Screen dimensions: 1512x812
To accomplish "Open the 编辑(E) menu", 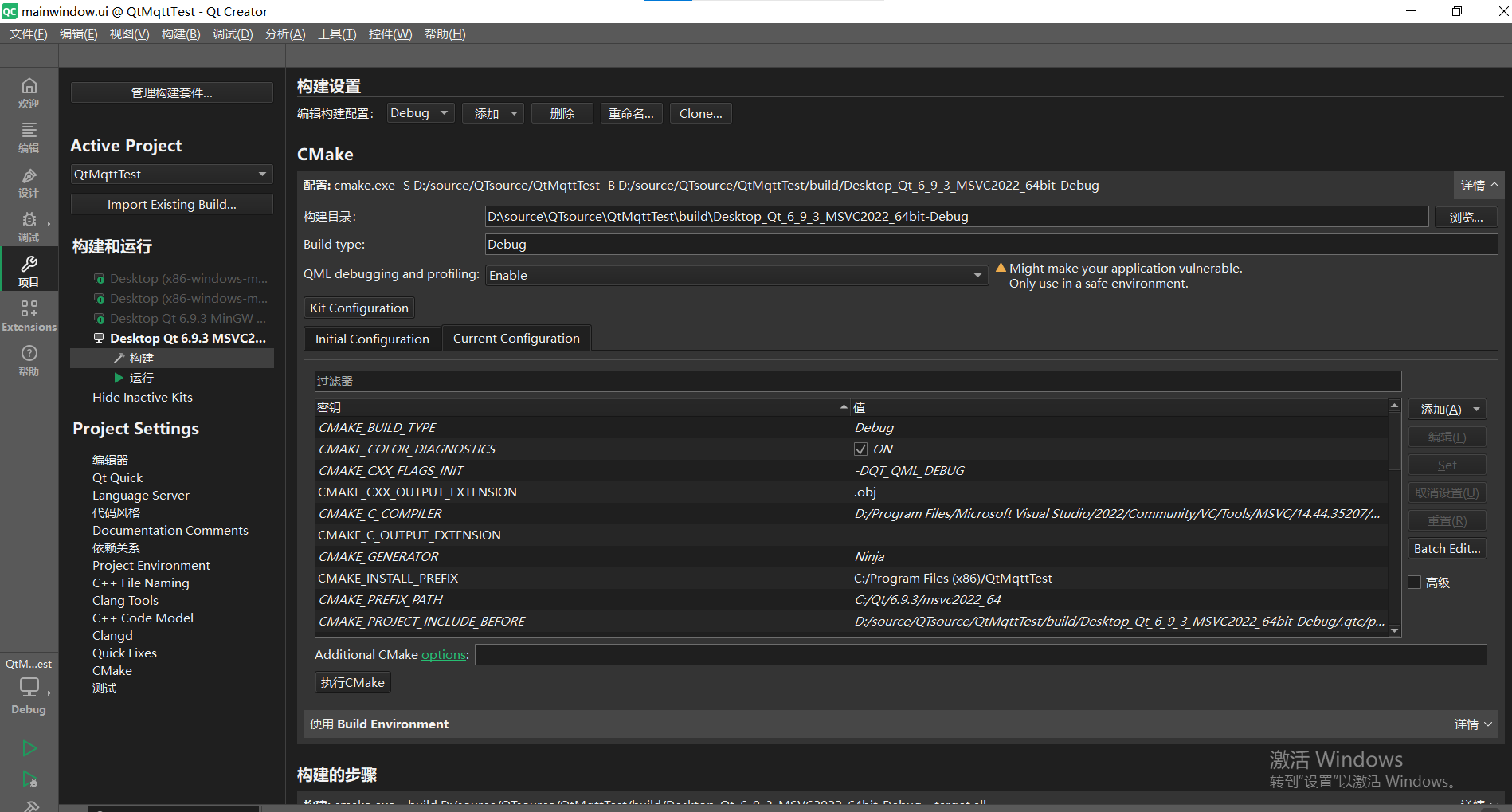I will point(79,33).
